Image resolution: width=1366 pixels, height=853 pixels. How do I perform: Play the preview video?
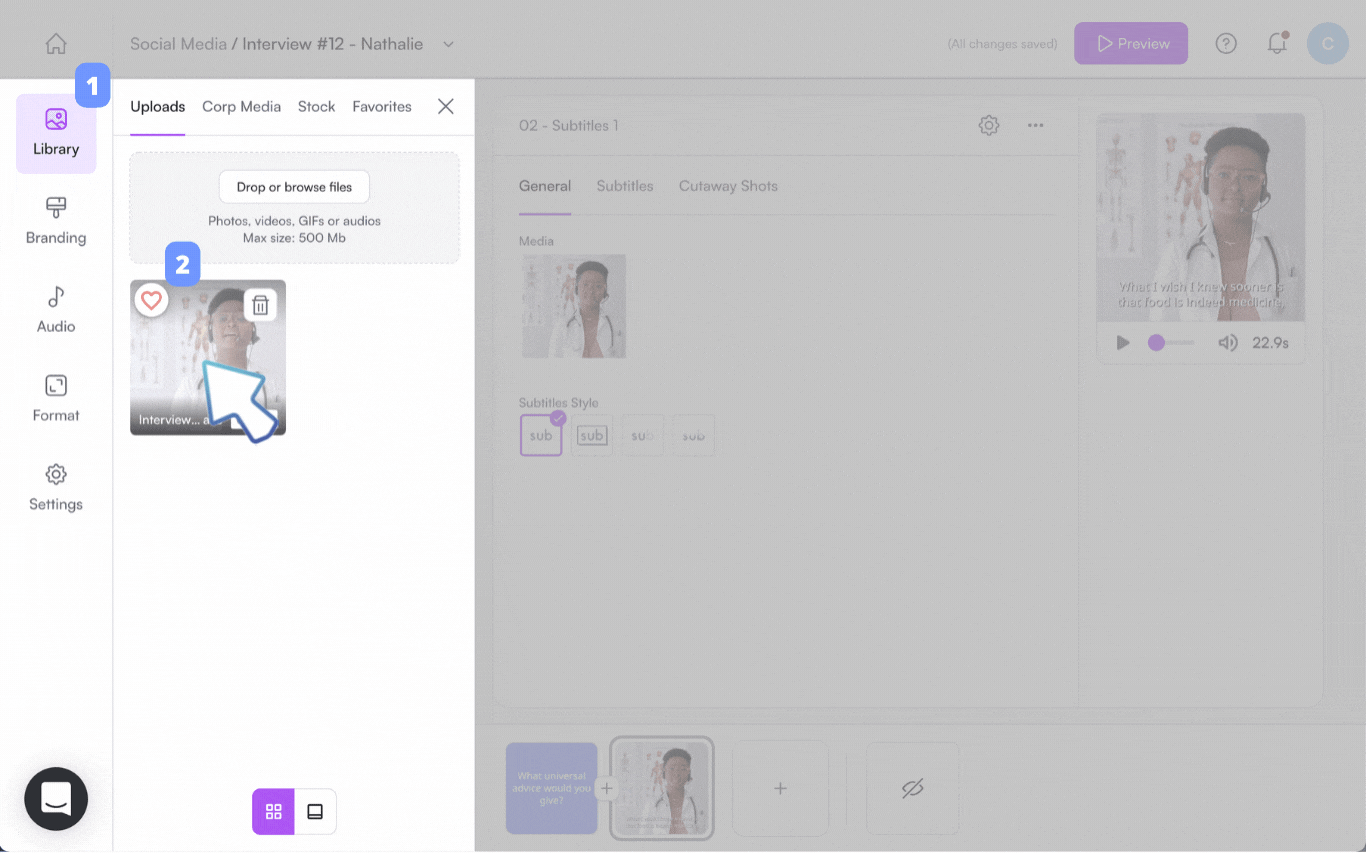tap(1123, 343)
